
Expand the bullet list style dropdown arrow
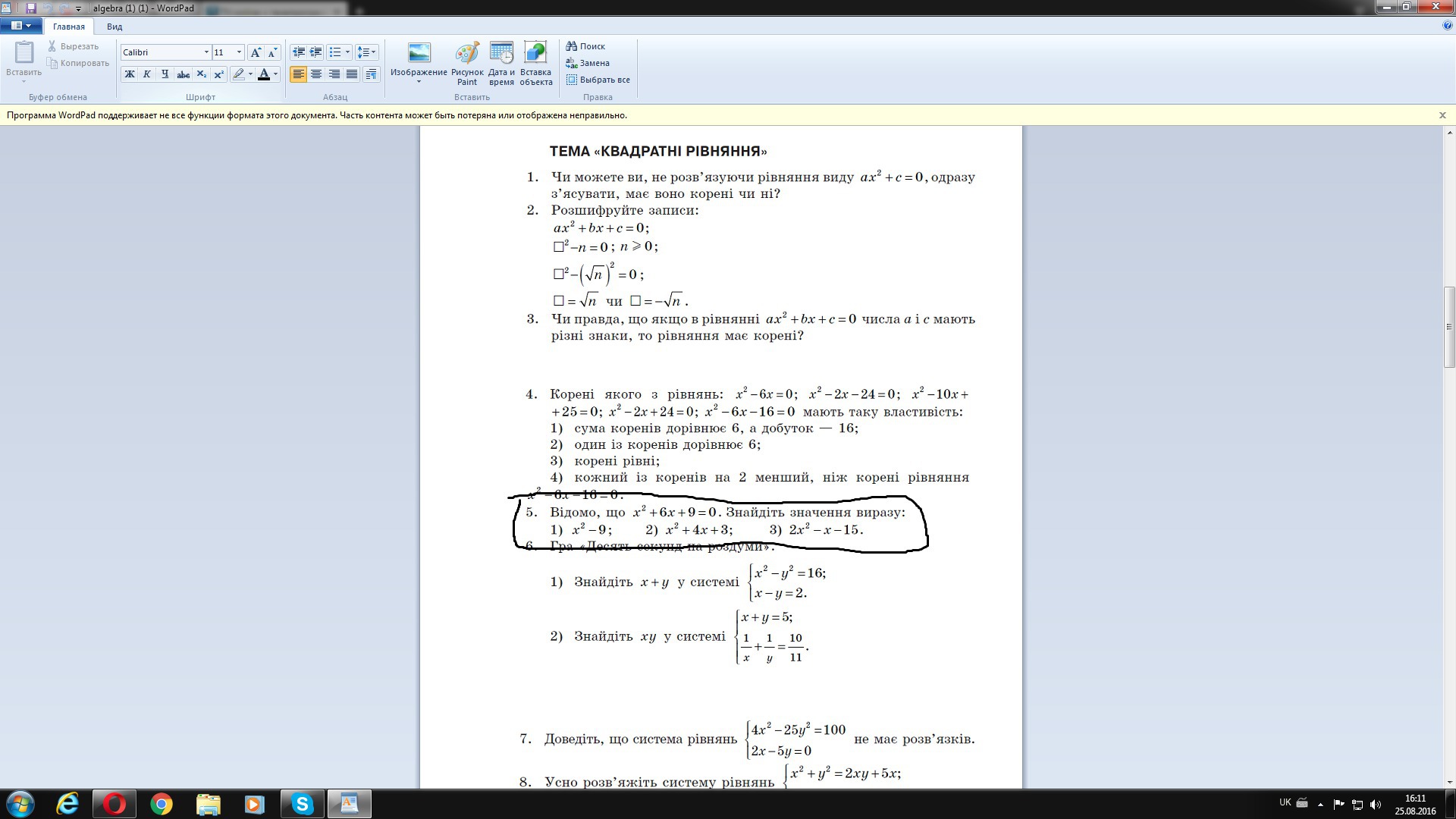[347, 52]
